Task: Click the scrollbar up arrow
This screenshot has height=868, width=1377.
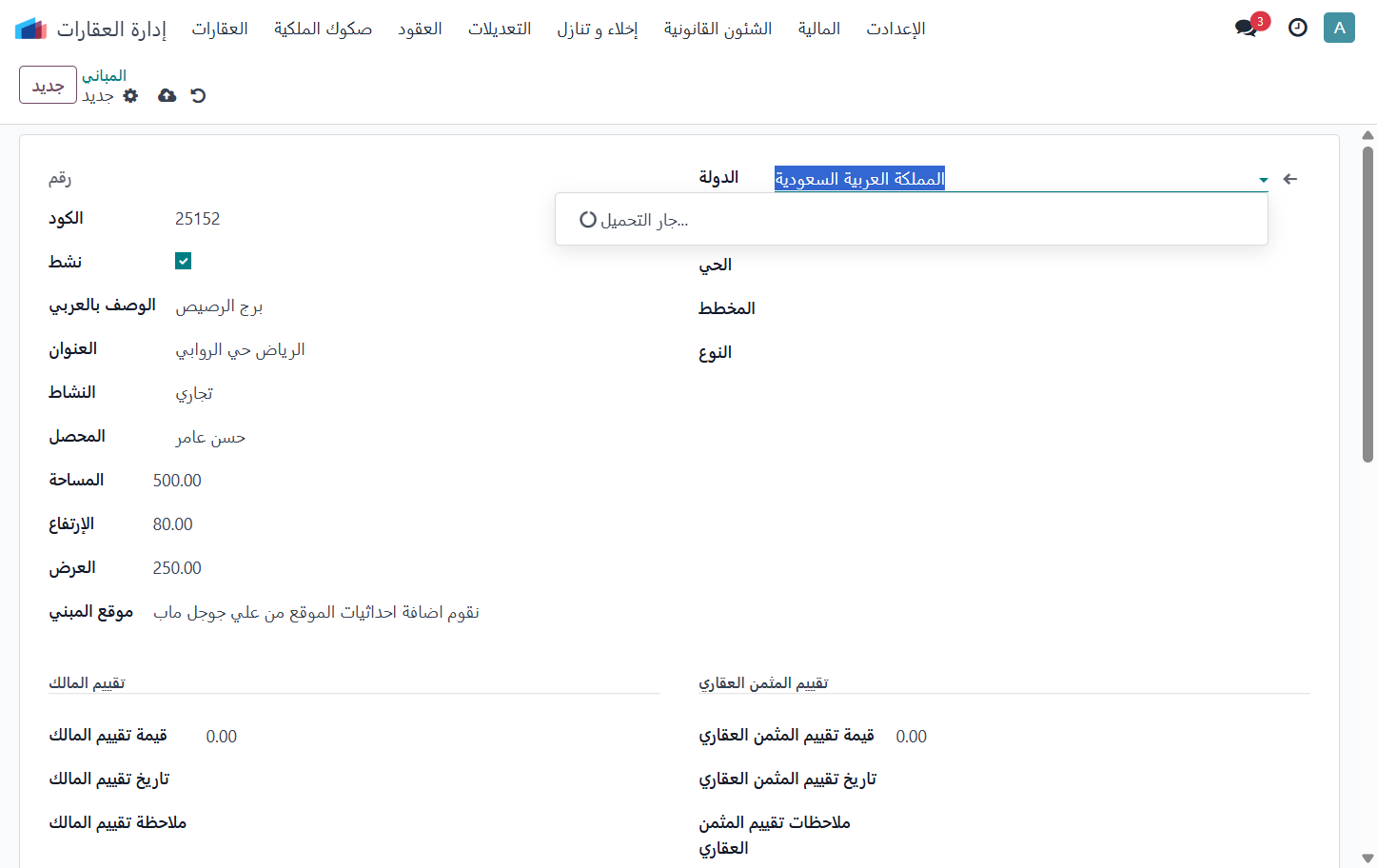Action: point(1367,134)
